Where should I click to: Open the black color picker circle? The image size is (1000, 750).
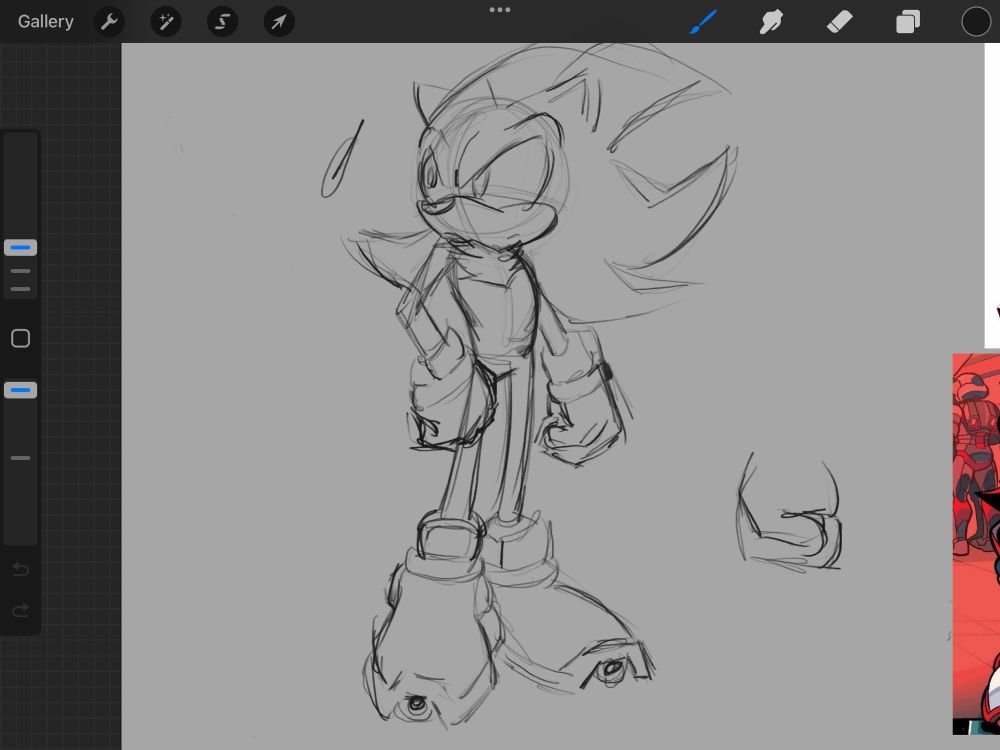(x=976, y=22)
